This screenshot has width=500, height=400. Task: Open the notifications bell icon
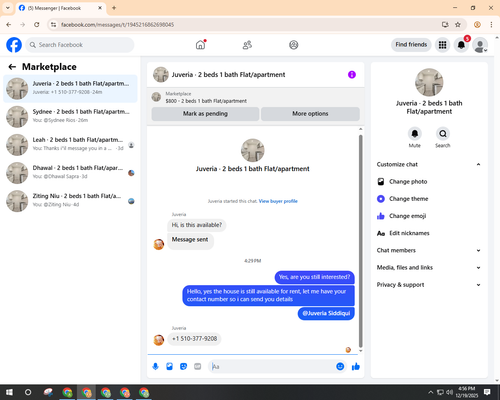461,45
